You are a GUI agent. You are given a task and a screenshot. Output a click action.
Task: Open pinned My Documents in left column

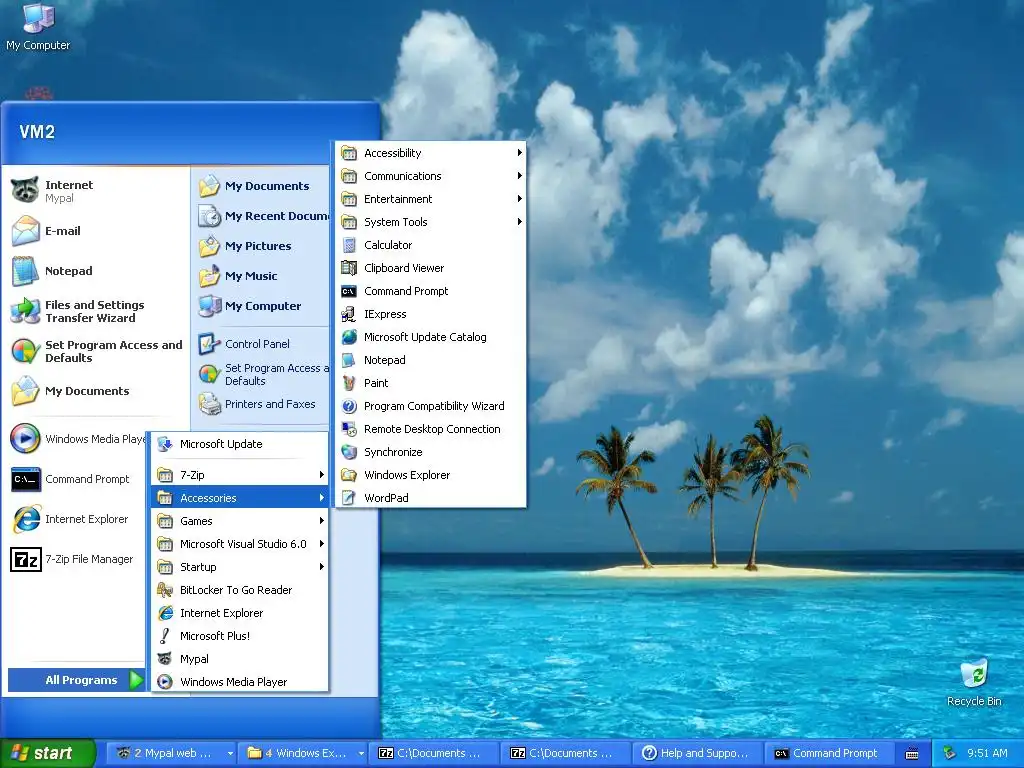click(96, 391)
